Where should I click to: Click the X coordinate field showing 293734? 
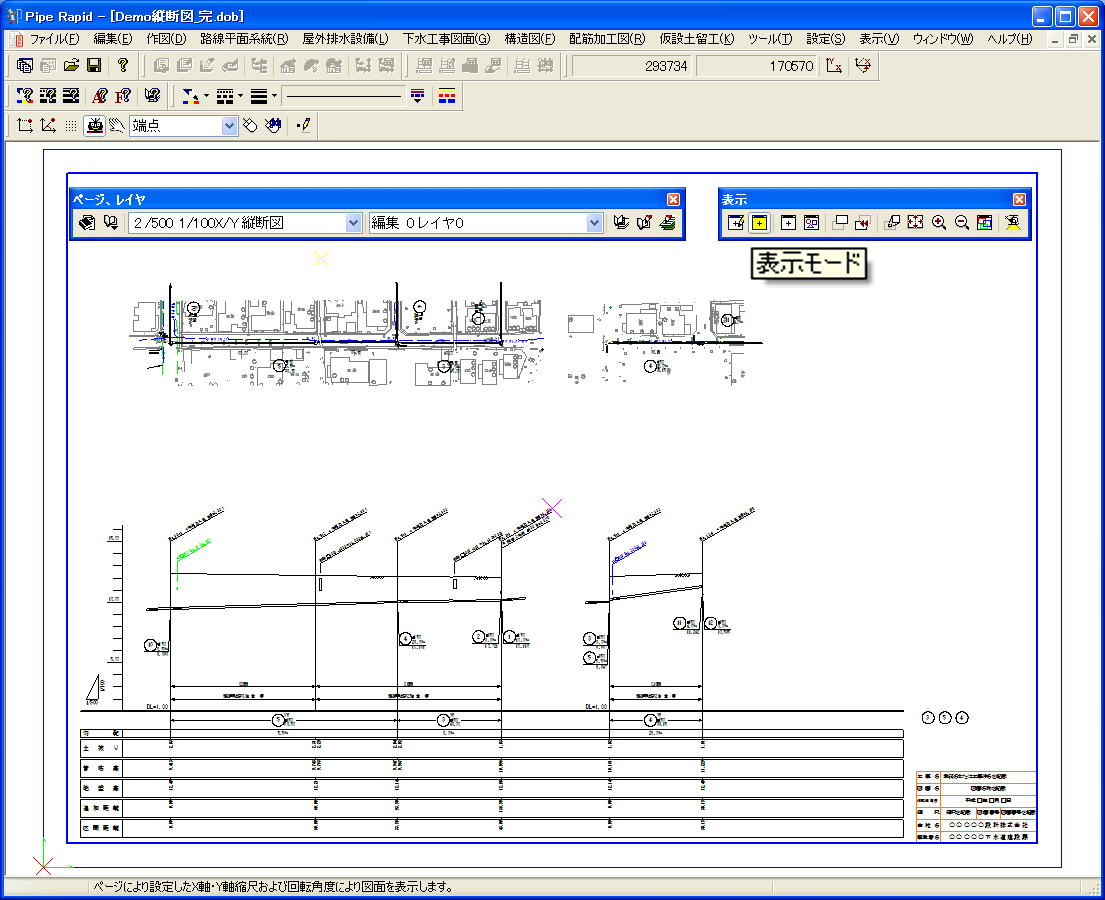632,66
